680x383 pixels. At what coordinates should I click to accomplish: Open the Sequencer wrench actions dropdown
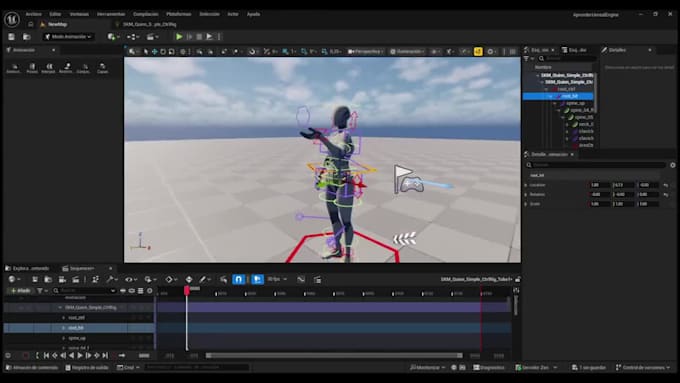click(x=111, y=280)
